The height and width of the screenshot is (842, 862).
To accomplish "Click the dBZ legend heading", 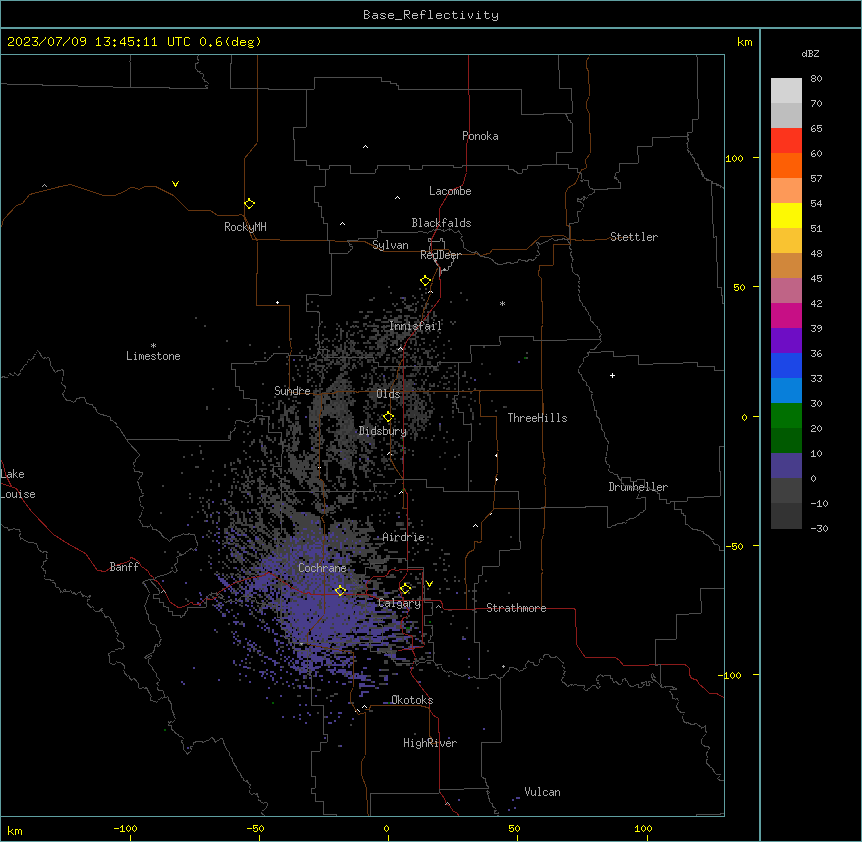I will (x=810, y=53).
